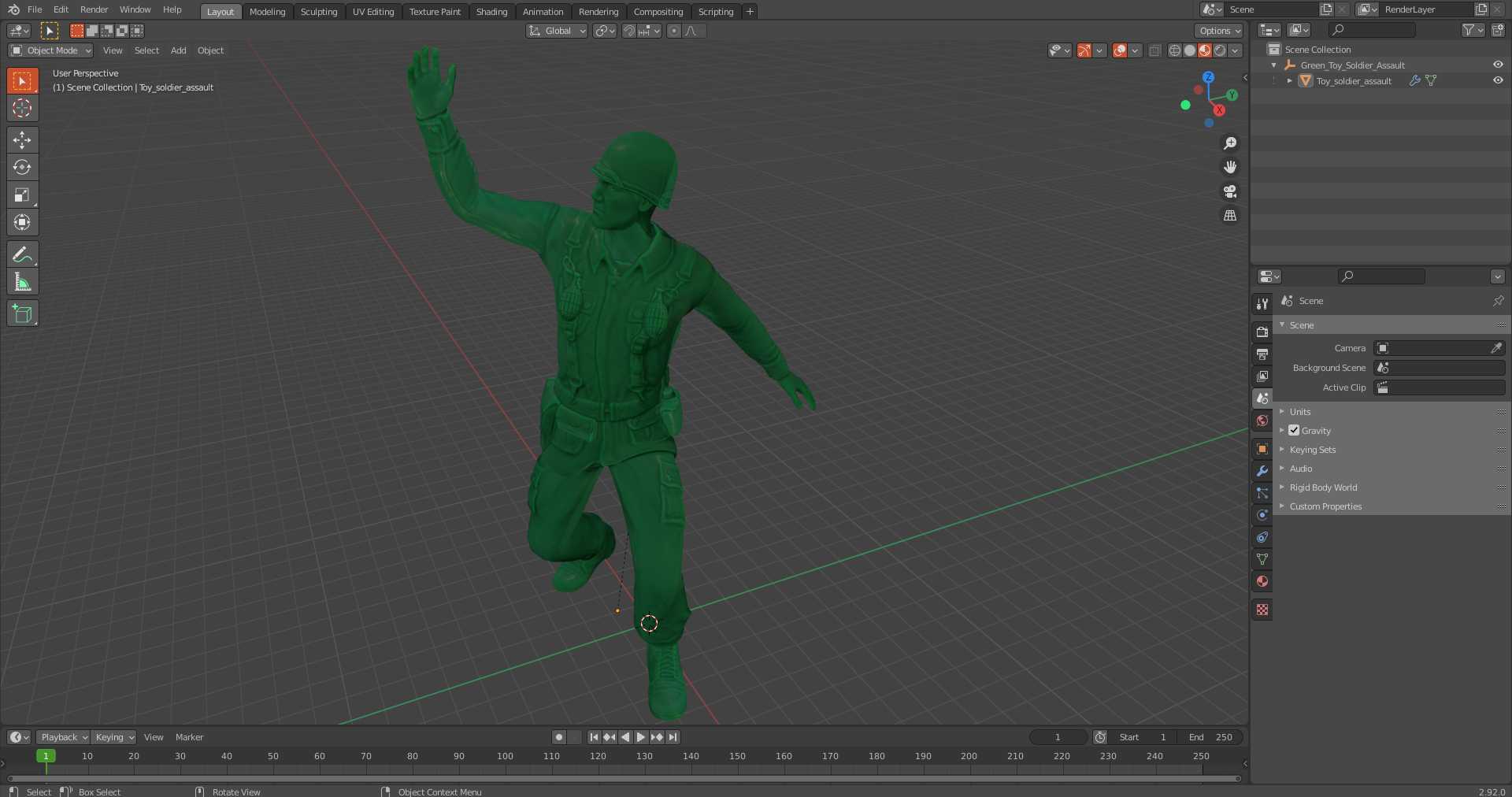Viewport: 1512px width, 797px height.
Task: Open the viewport shading options dropdown arrow
Action: tap(1236, 50)
